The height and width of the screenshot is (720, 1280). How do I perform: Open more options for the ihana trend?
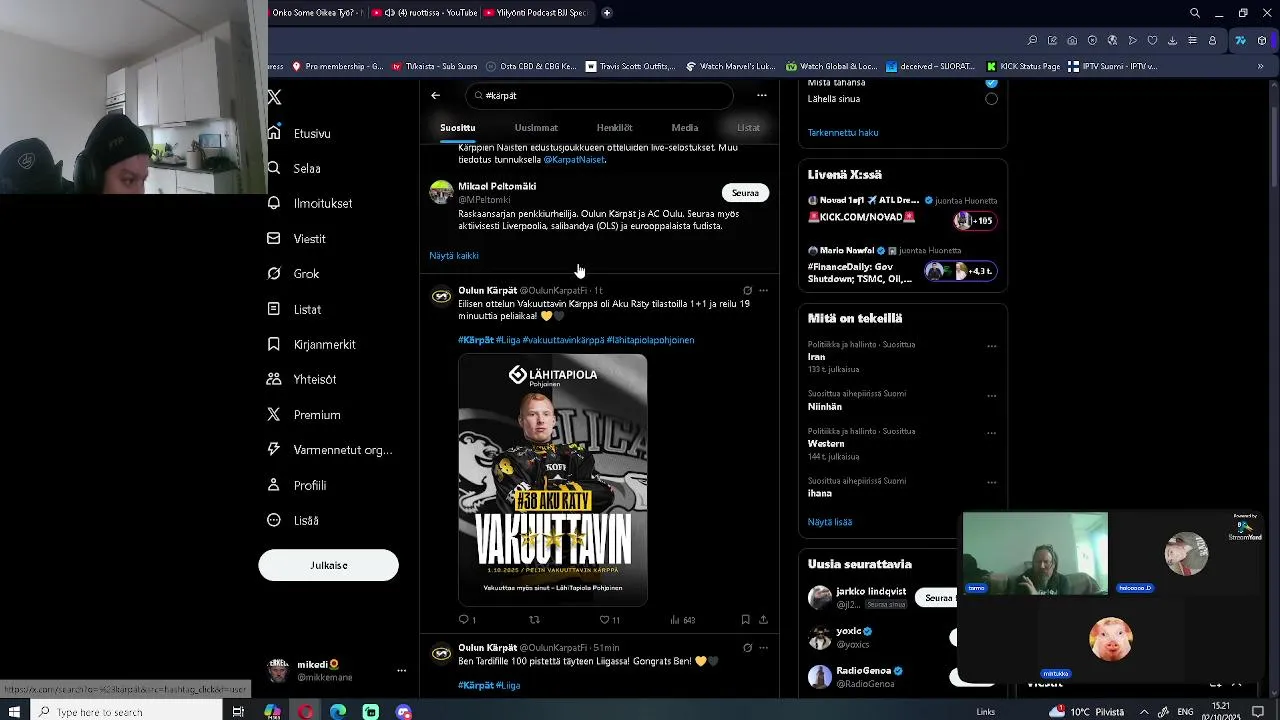[x=992, y=482]
